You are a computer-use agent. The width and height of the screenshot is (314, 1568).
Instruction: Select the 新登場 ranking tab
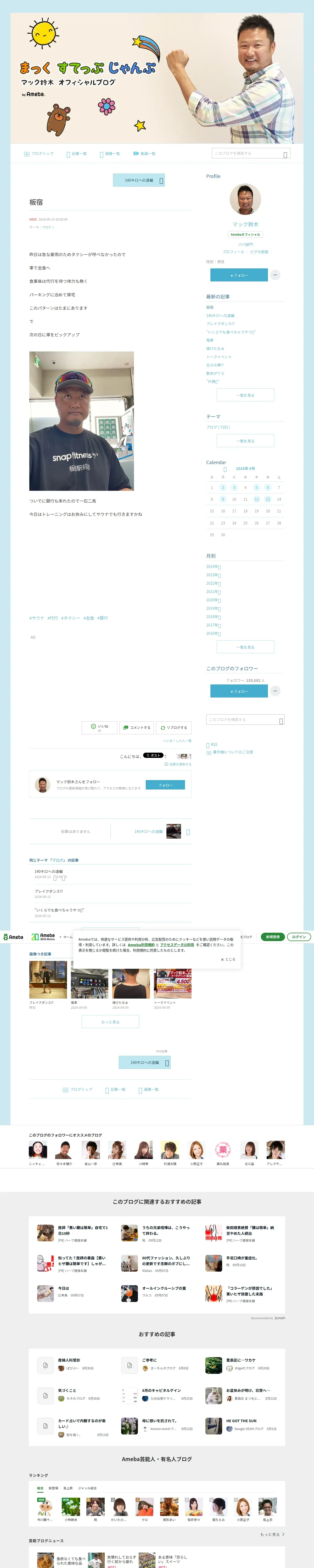(54, 1488)
